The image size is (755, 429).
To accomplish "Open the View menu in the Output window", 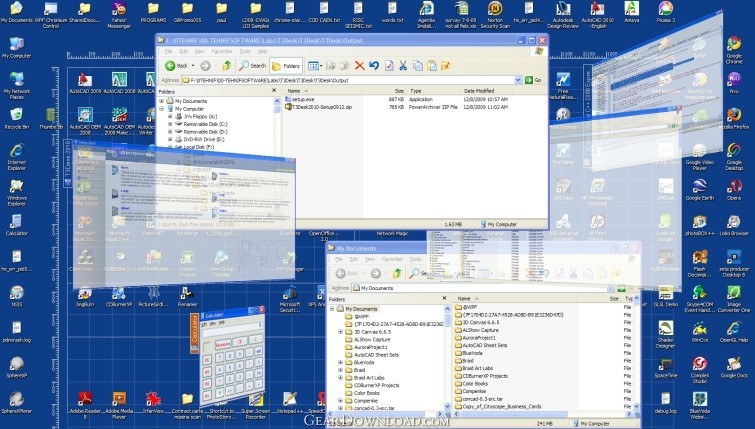I will point(199,51).
